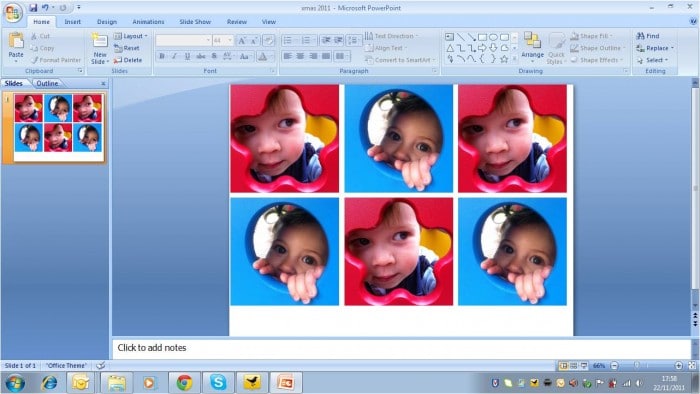Screen dimensions: 700x394
Task: Click the Delete slide button
Action: 128,60
